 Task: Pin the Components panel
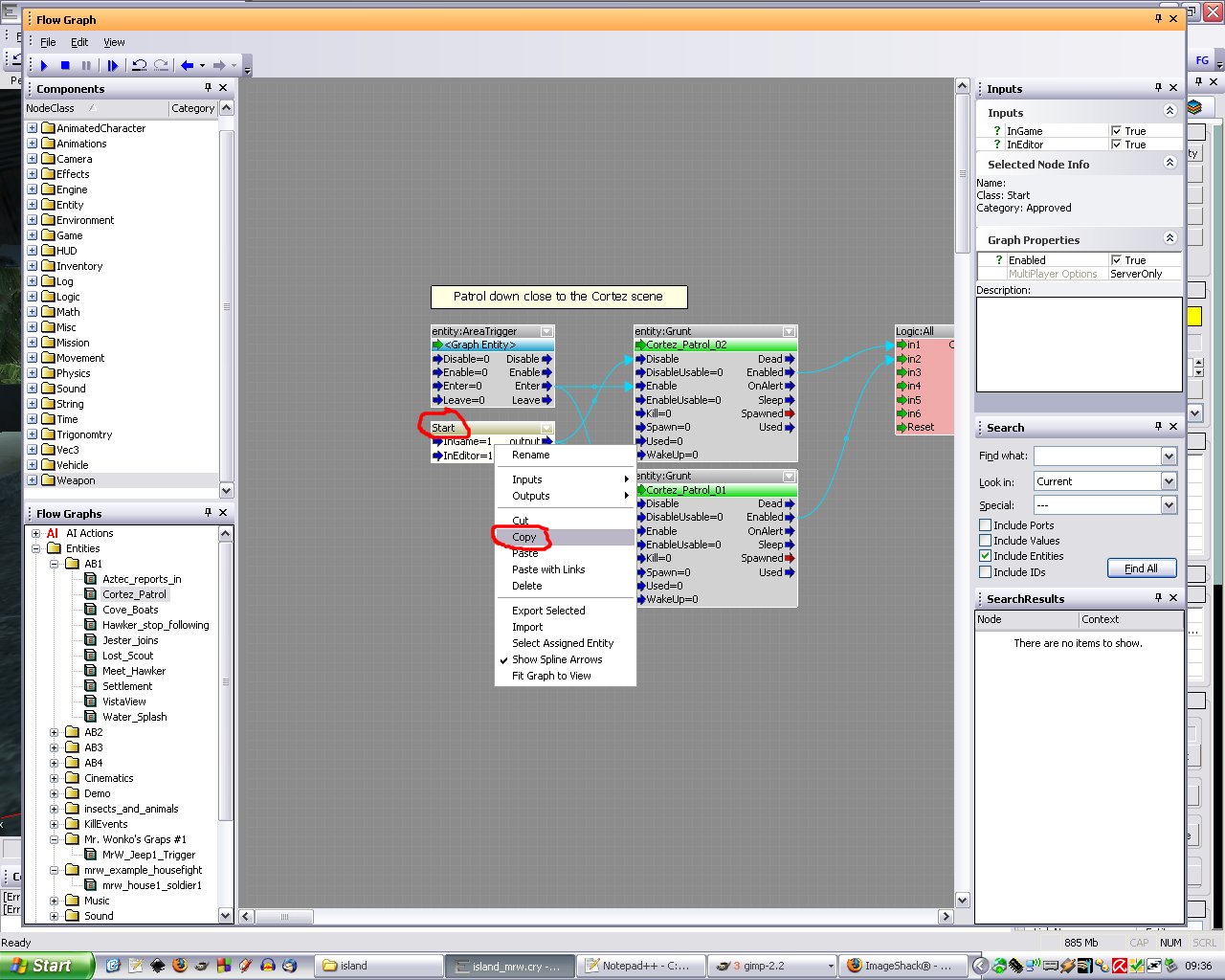click(208, 88)
